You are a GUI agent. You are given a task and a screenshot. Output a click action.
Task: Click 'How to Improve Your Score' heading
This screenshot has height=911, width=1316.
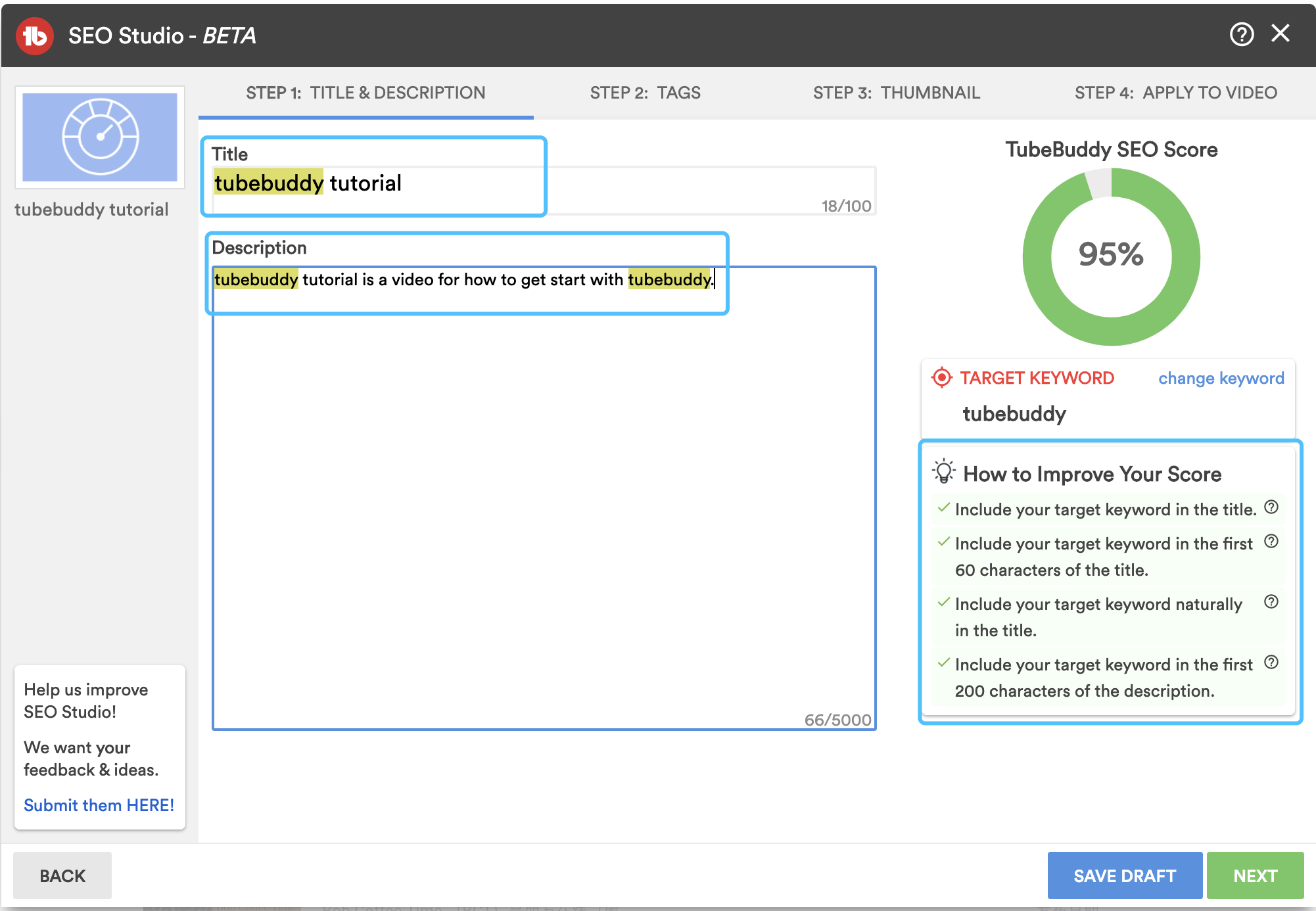tap(1092, 474)
